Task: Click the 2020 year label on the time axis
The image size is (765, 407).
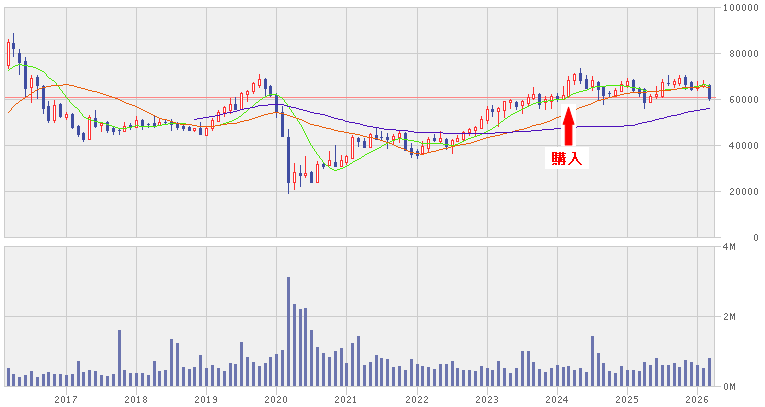Action: tap(276, 399)
